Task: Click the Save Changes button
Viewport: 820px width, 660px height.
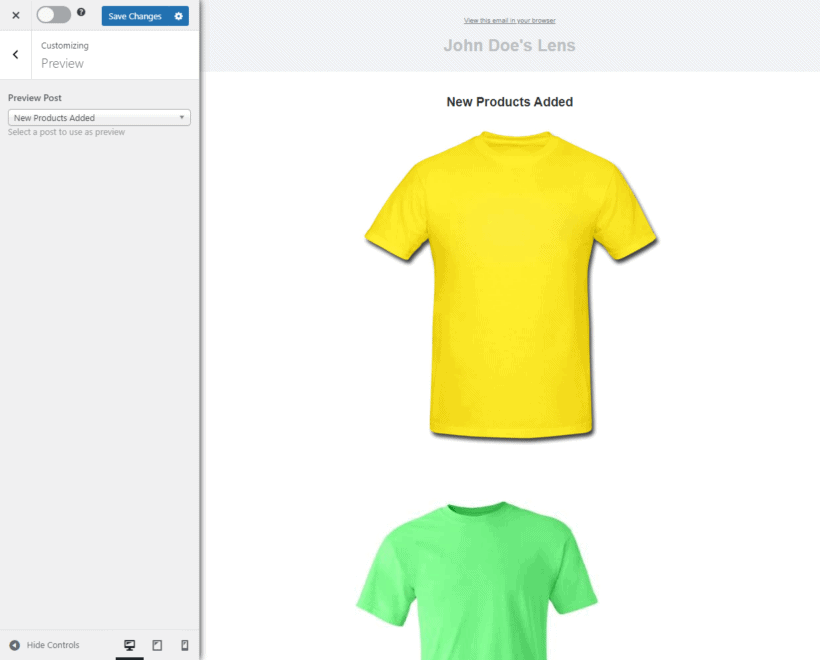Action: pos(135,16)
